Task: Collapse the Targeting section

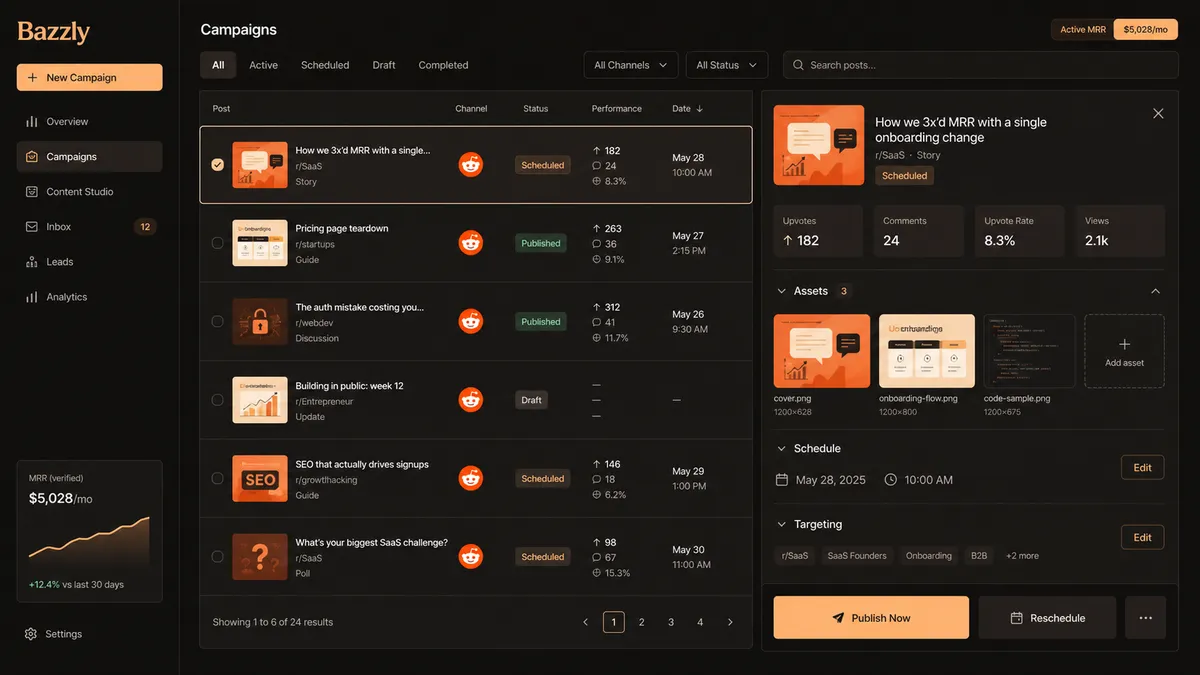Action: pos(782,524)
